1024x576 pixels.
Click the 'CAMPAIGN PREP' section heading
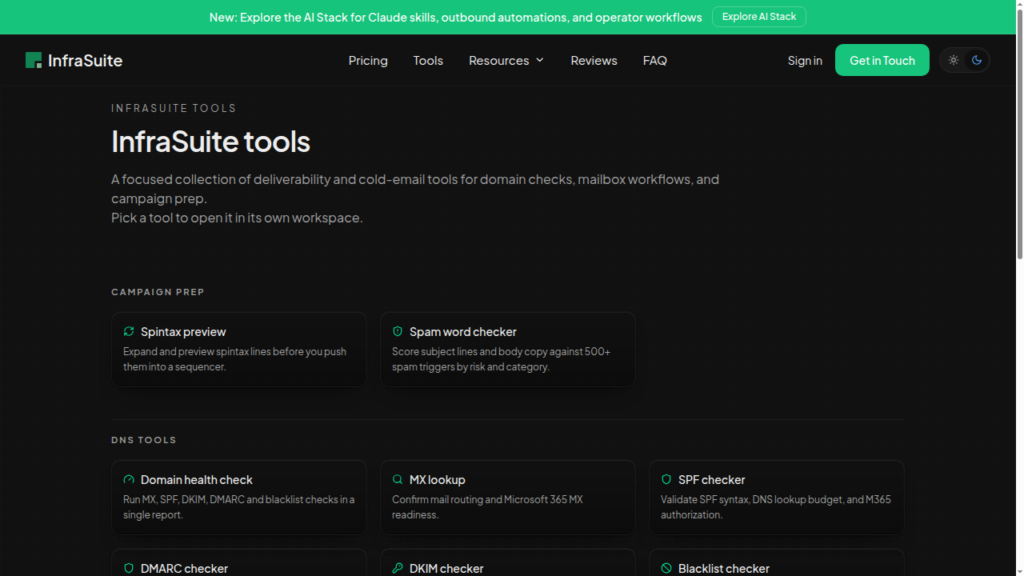(157, 292)
